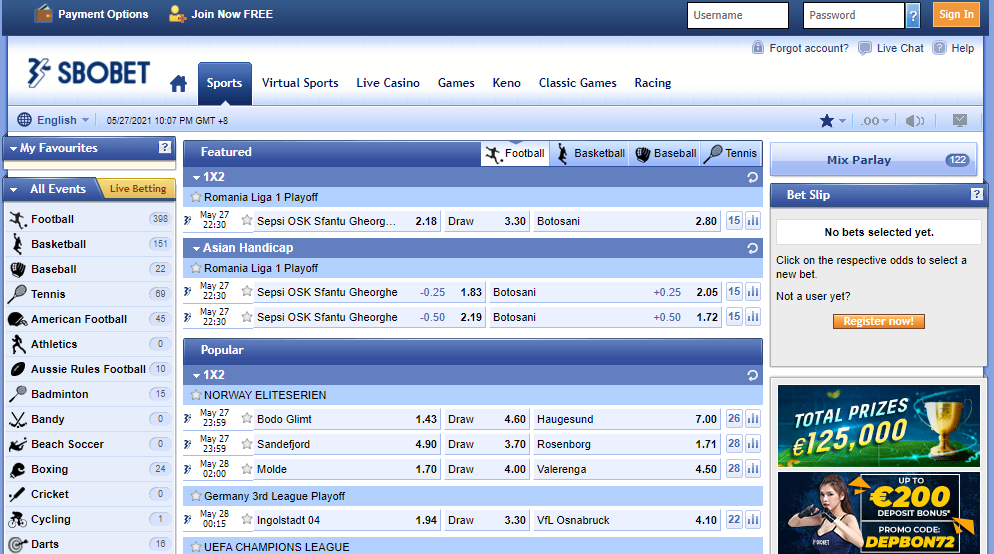This screenshot has height=554, width=994.
Task: Favourite Ingolstadt 04 match star
Action: (x=247, y=519)
